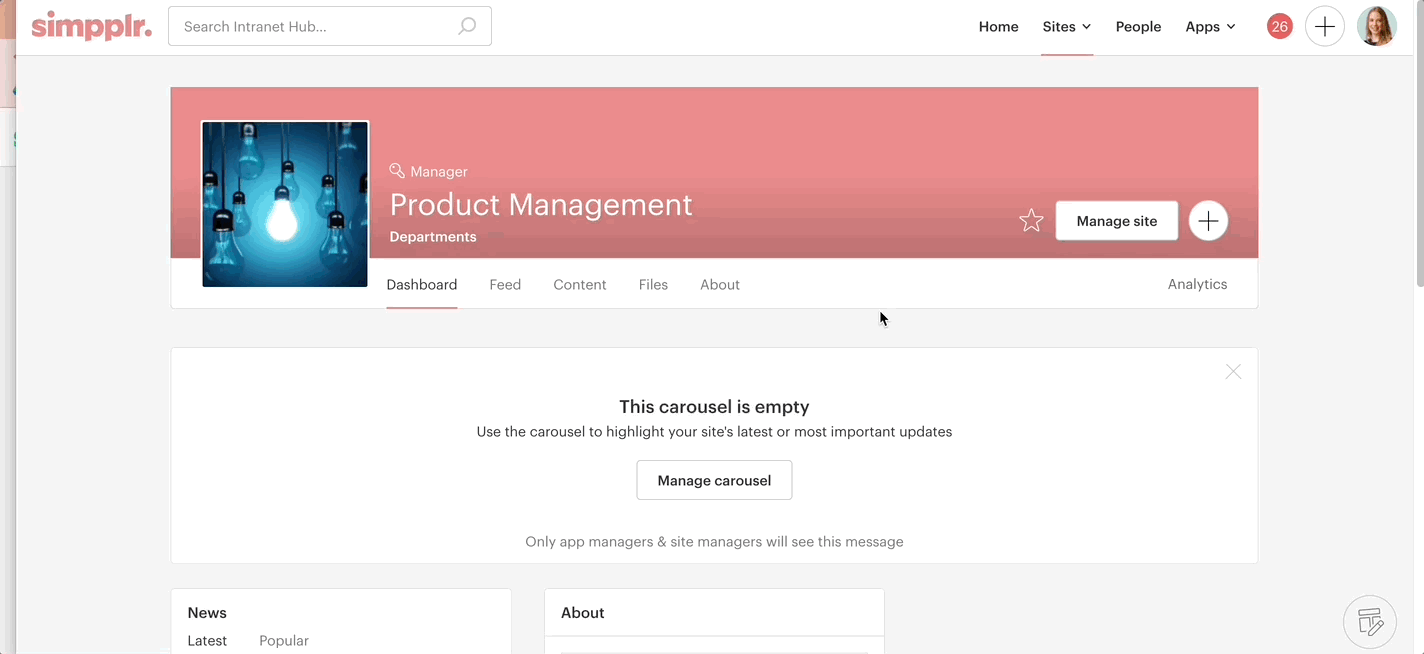Open People in top navigation
Image resolution: width=1424 pixels, height=654 pixels.
pos(1138,27)
